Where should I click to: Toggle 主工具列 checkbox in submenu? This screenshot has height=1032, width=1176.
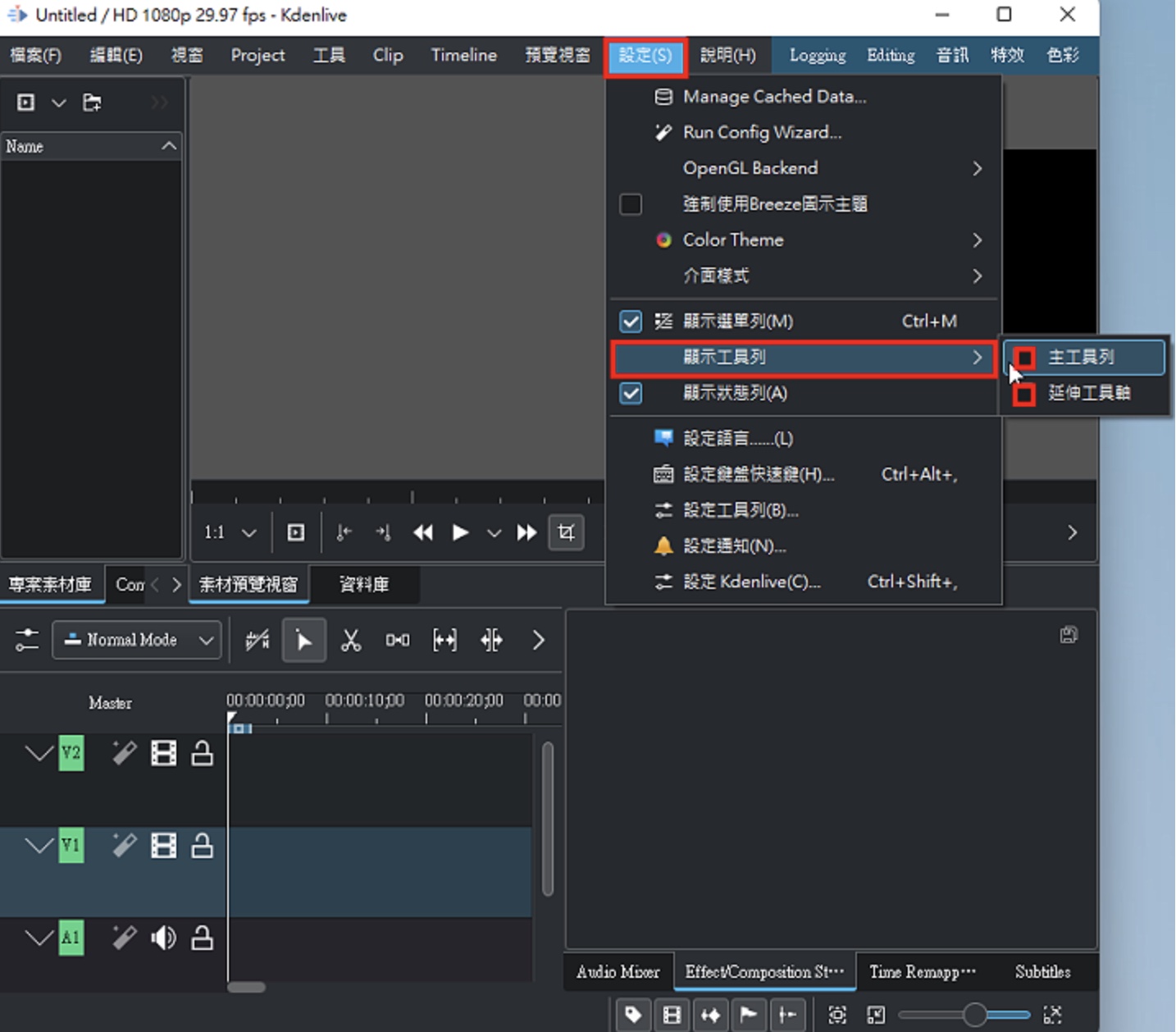pos(1024,358)
